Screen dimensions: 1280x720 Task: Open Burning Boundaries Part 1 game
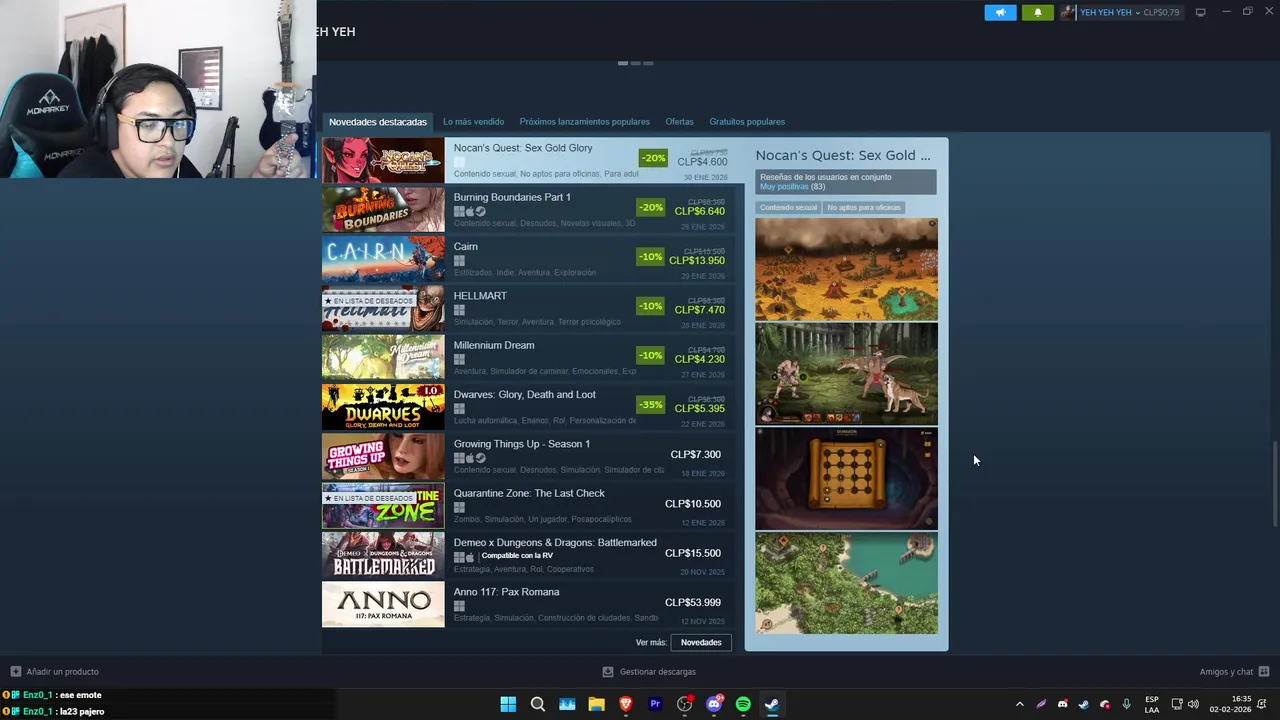pos(528,209)
